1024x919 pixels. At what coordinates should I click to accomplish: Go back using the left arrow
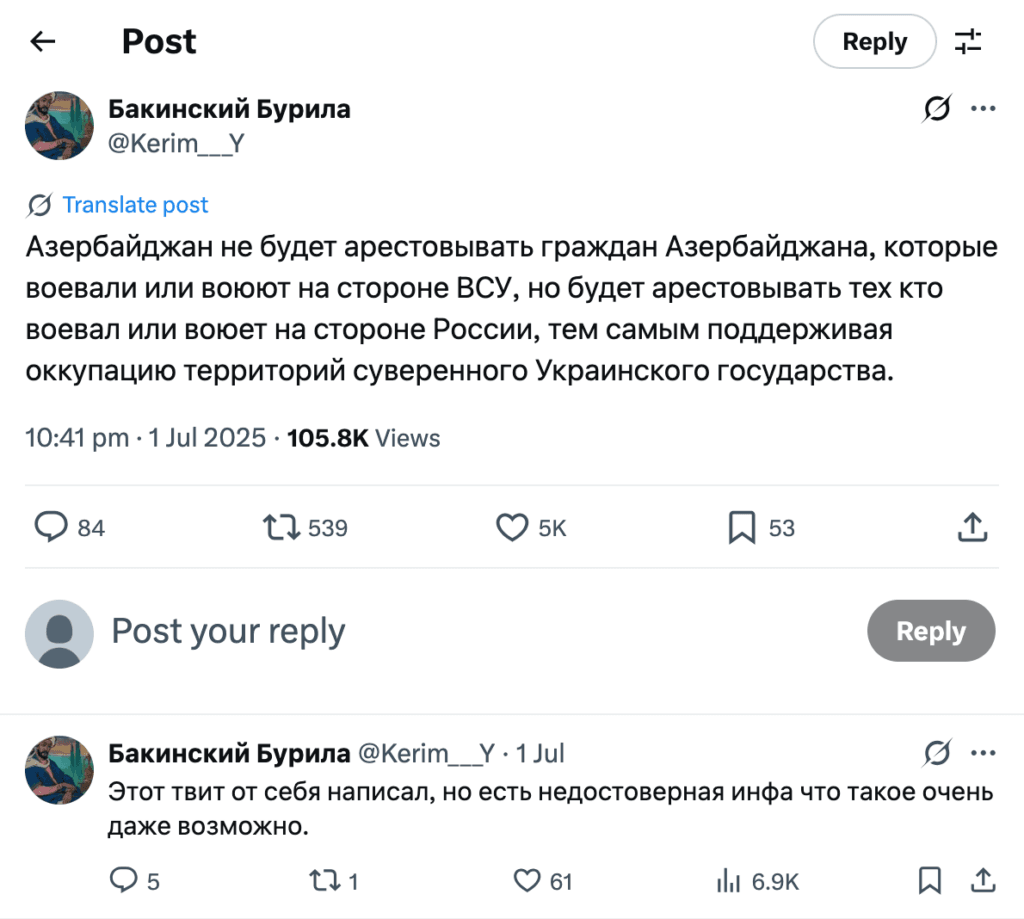point(42,42)
